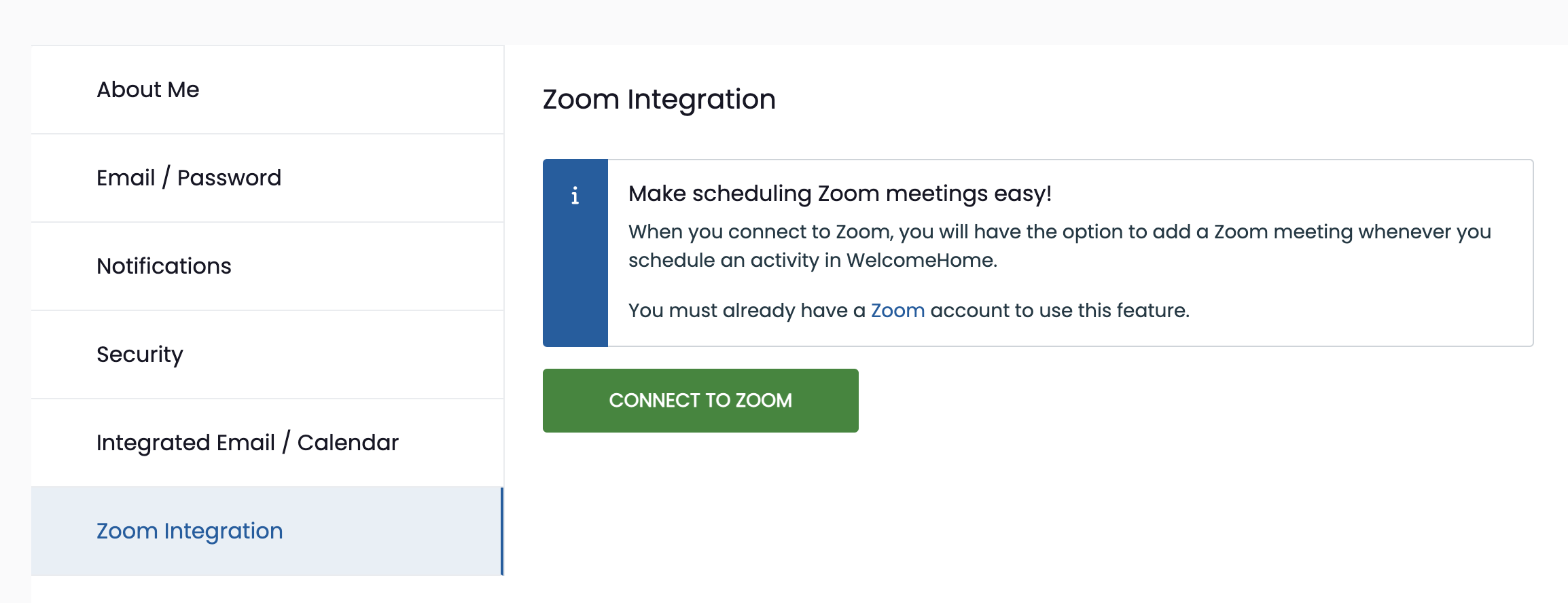Click 'You must already have a' text
Image resolution: width=1568 pixels, height=603 pixels.
tap(747, 311)
